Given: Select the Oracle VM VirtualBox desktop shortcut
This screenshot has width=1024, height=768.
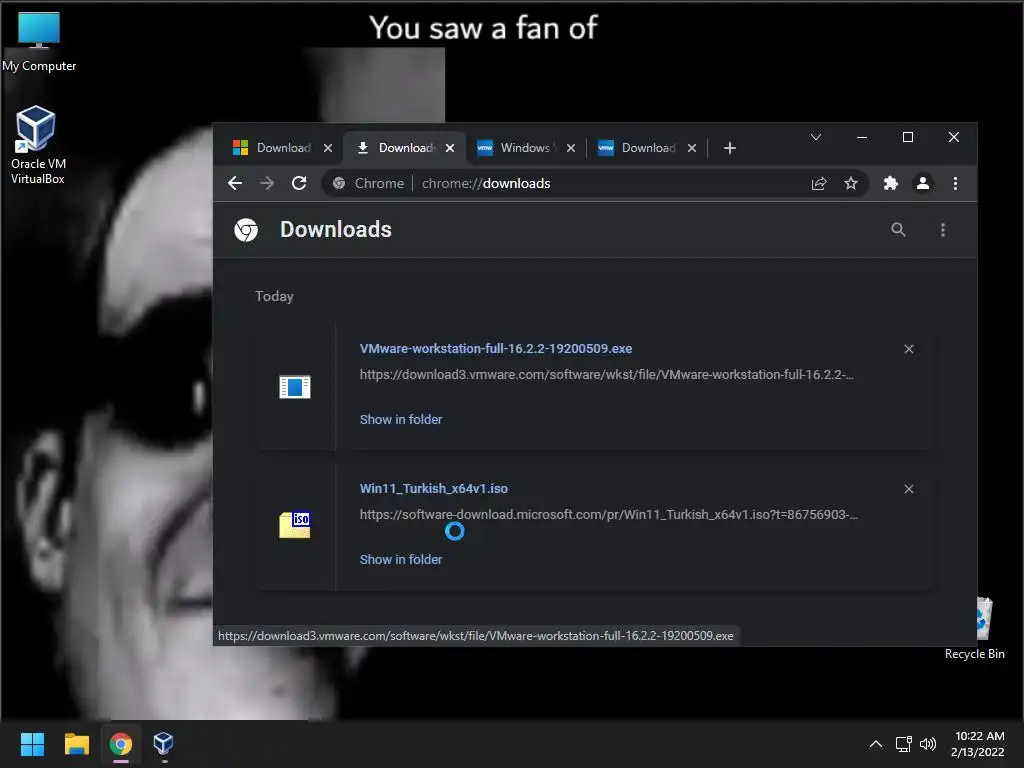Looking at the screenshot, I should point(37,146).
